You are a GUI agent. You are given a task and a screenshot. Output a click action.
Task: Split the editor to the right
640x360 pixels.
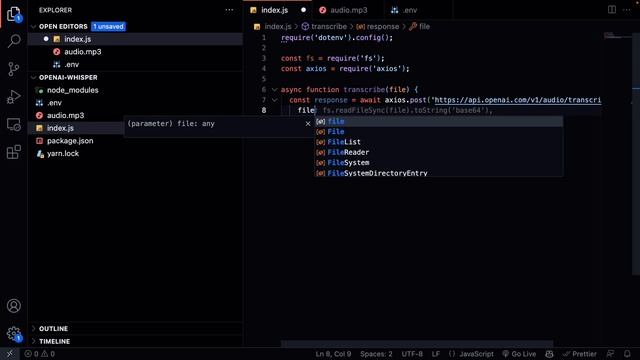click(611, 9)
